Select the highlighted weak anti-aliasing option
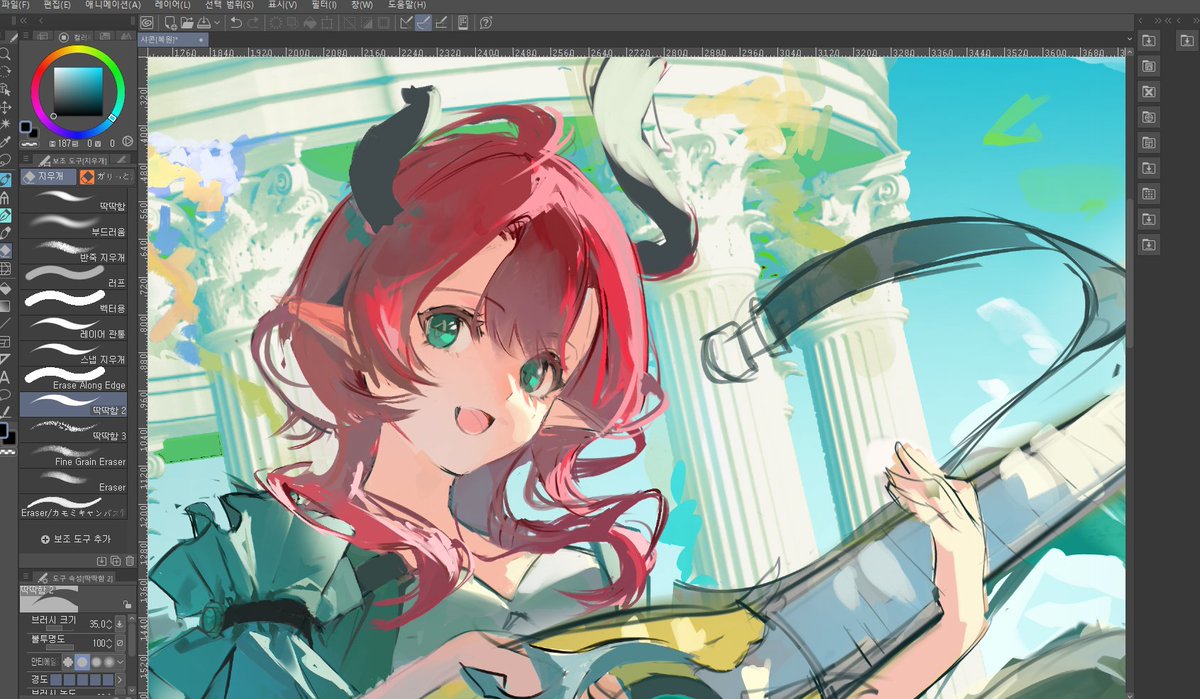The image size is (1200, 699). [x=82, y=661]
